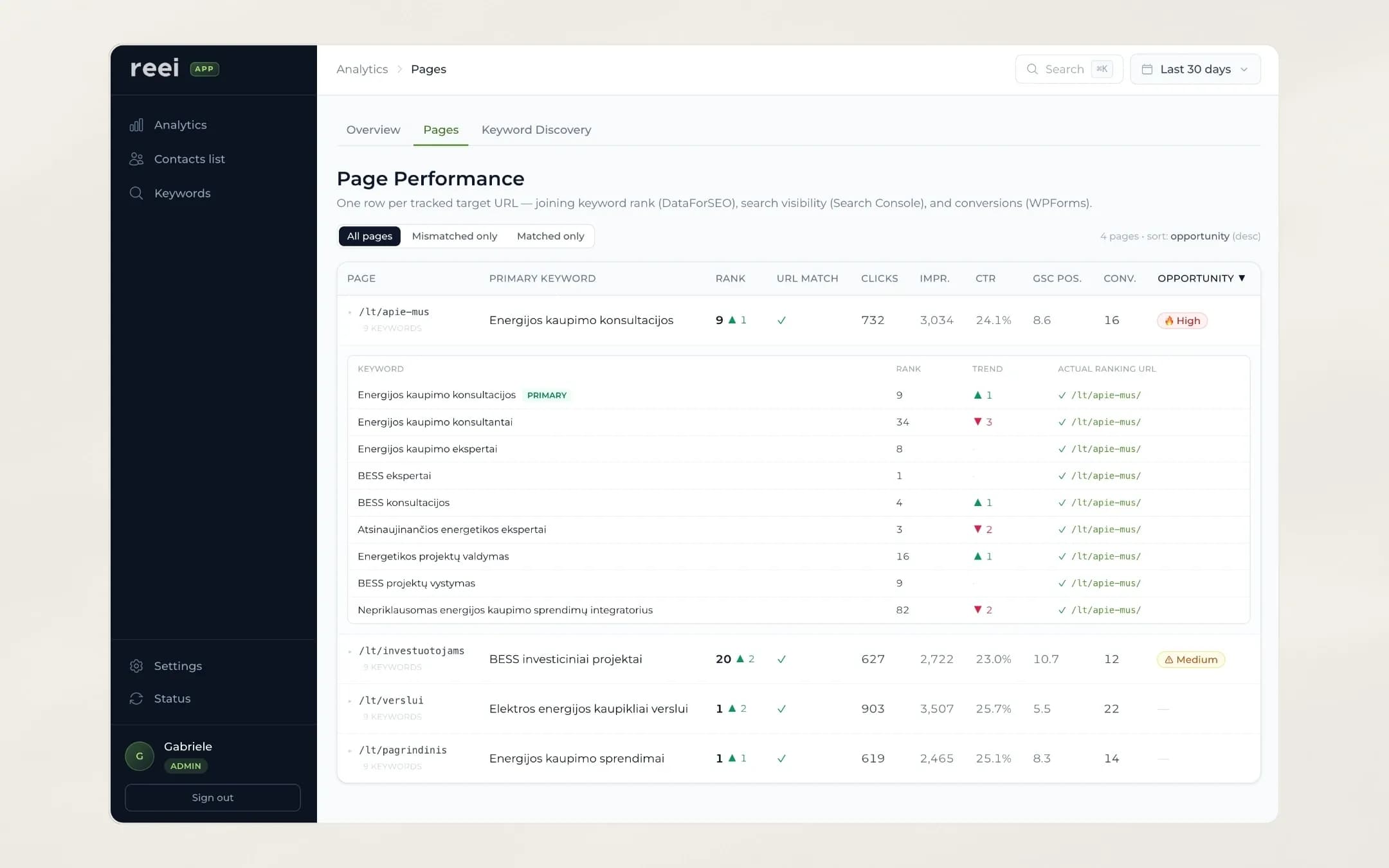
Task: Select keyword Atsinaujinančios energetikos ekspertai
Action: tap(451, 530)
